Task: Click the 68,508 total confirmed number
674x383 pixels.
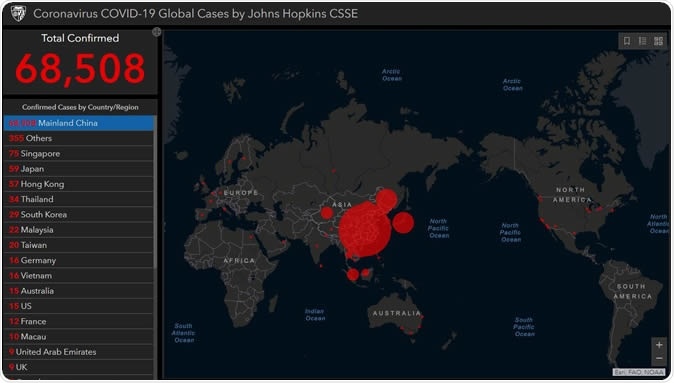Action: pyautogui.click(x=80, y=68)
